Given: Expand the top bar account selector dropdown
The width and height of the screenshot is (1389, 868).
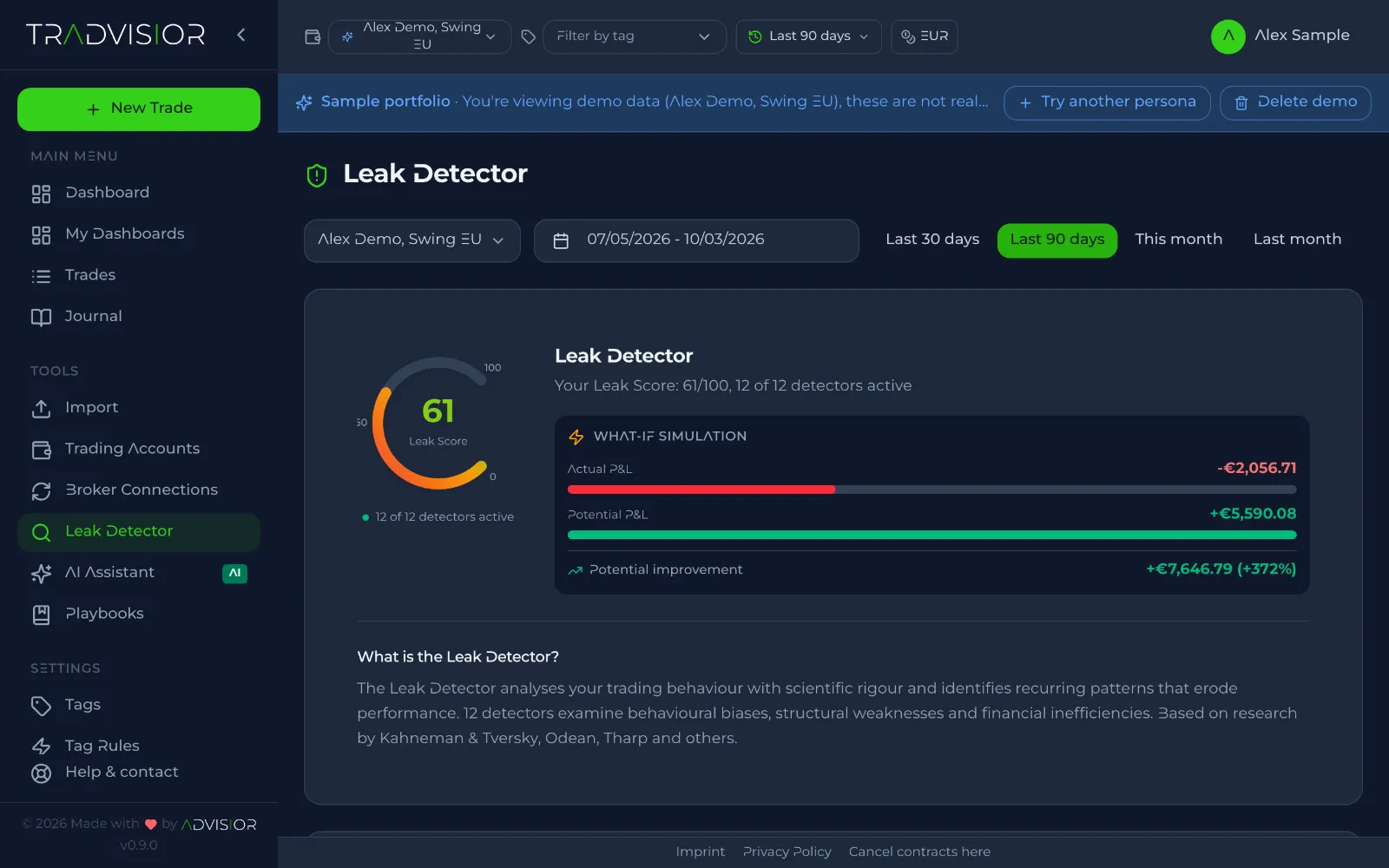Looking at the screenshot, I should pos(420,36).
